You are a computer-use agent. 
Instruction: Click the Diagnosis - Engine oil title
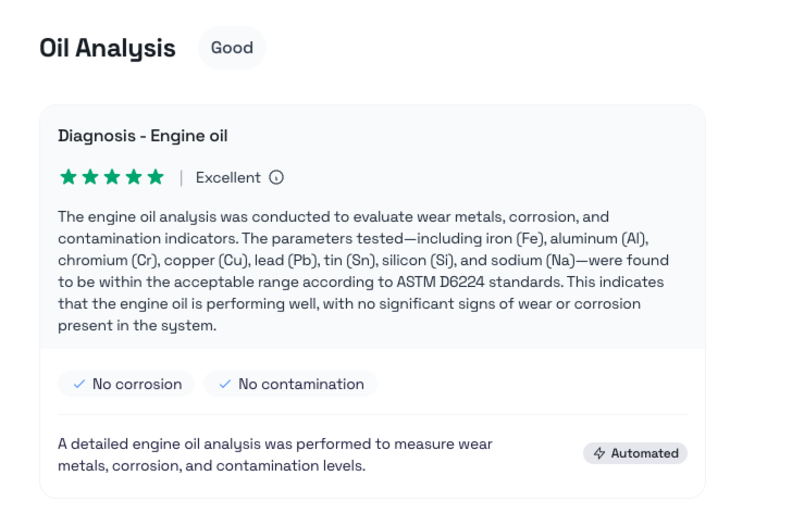[x=143, y=136]
